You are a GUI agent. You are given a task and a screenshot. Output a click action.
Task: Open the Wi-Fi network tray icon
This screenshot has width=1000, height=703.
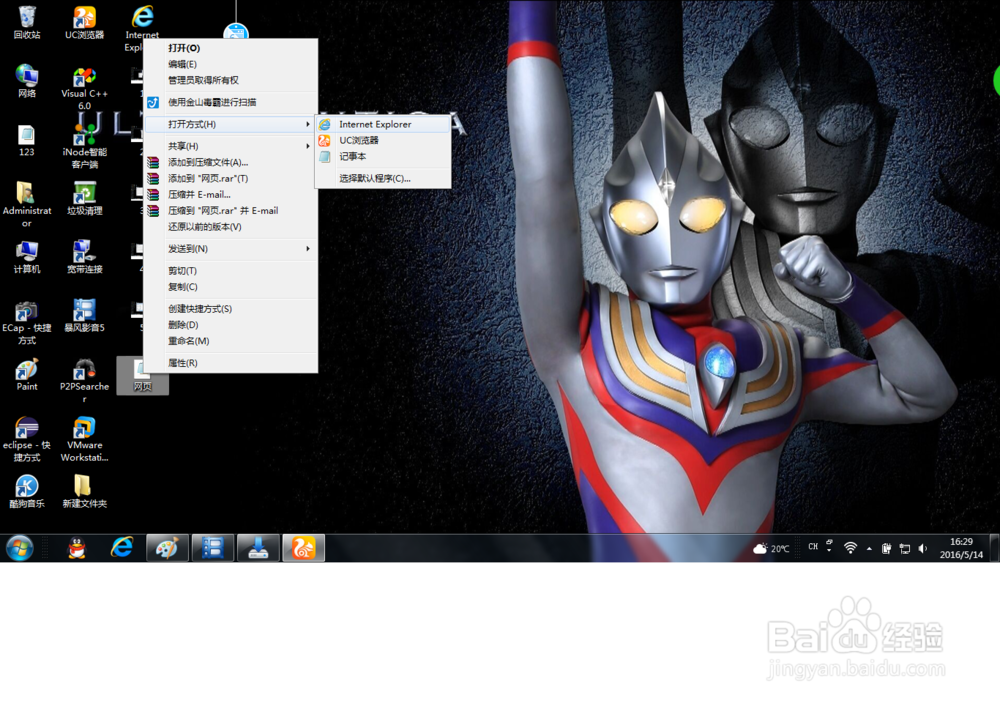[x=850, y=548]
